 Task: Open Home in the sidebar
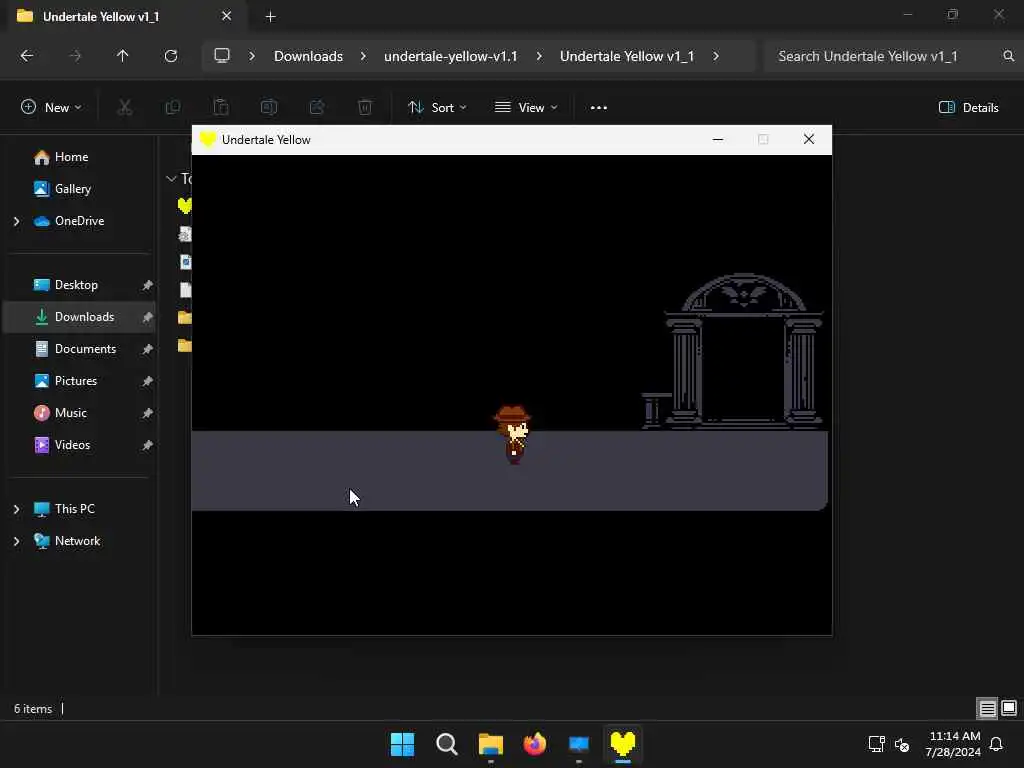click(72, 157)
